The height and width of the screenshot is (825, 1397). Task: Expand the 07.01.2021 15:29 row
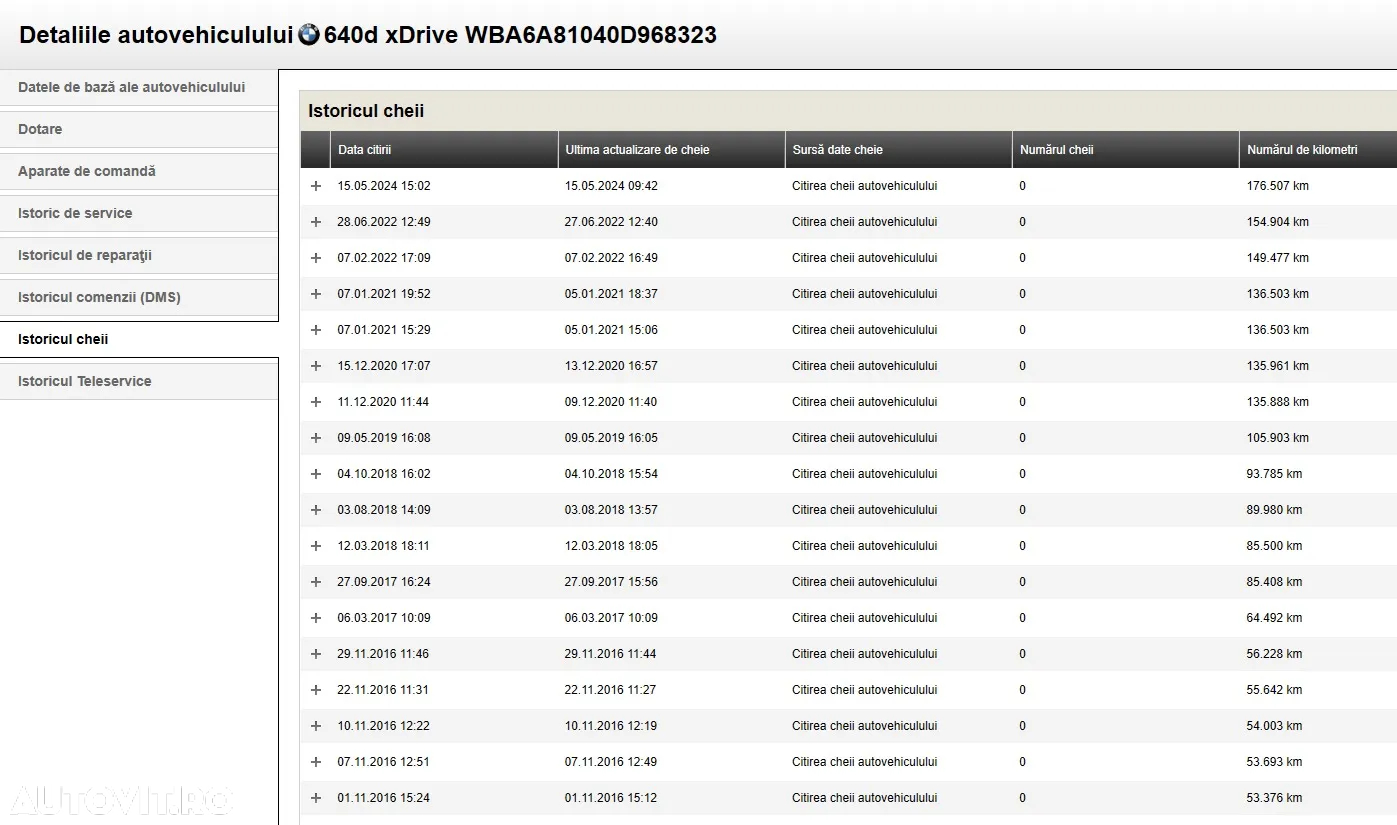[316, 330]
